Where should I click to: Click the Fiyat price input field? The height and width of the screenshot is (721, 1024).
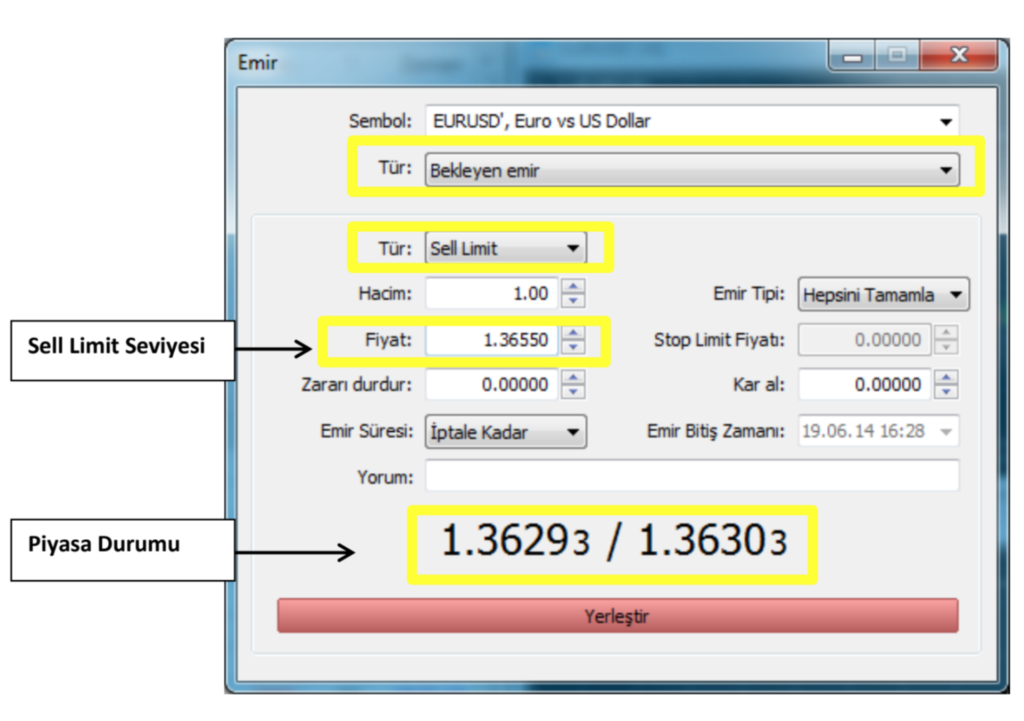492,340
